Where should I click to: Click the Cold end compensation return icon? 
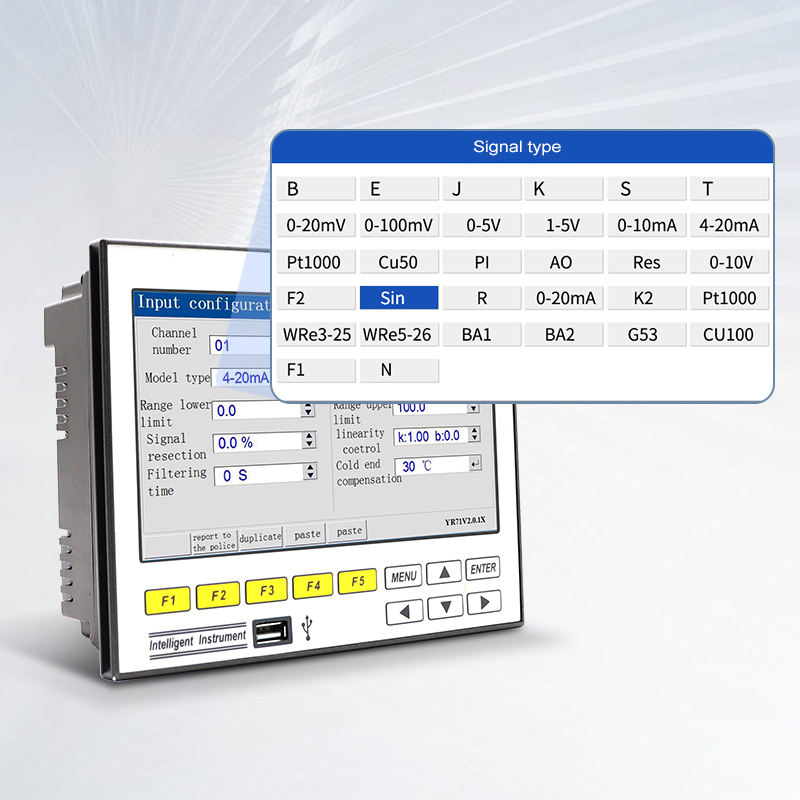(475, 463)
